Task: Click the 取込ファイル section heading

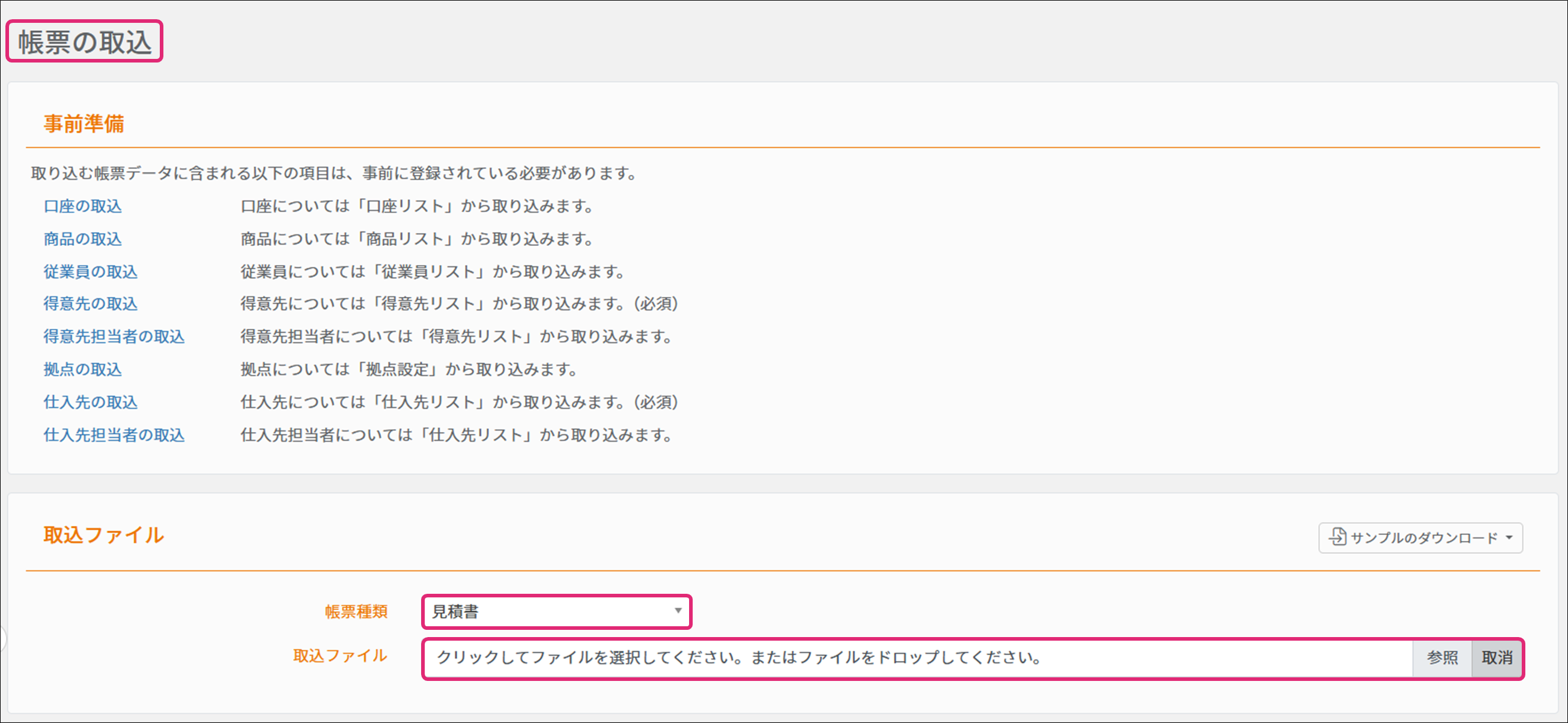Action: click(103, 535)
